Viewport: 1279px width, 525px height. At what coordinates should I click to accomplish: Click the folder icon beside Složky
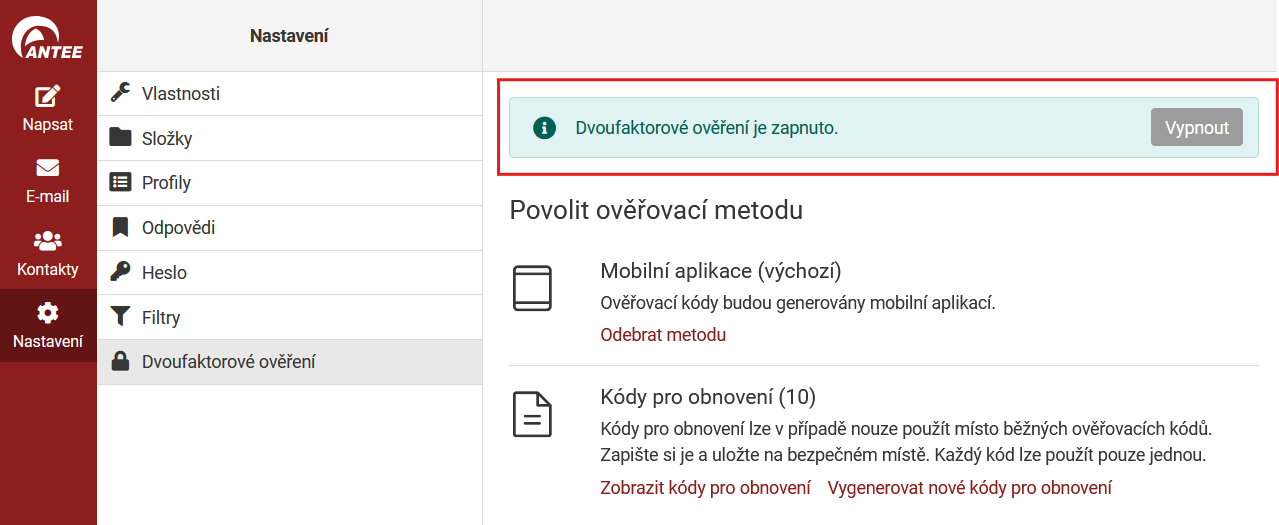(121, 138)
